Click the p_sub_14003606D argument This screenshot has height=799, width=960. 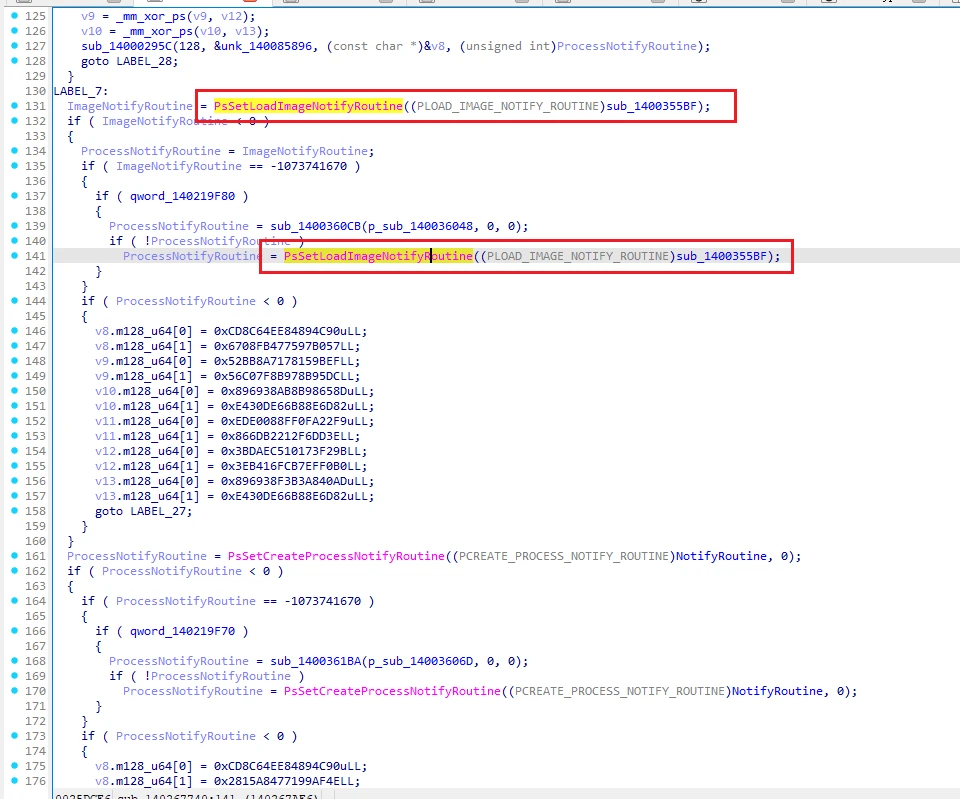click(x=421, y=661)
